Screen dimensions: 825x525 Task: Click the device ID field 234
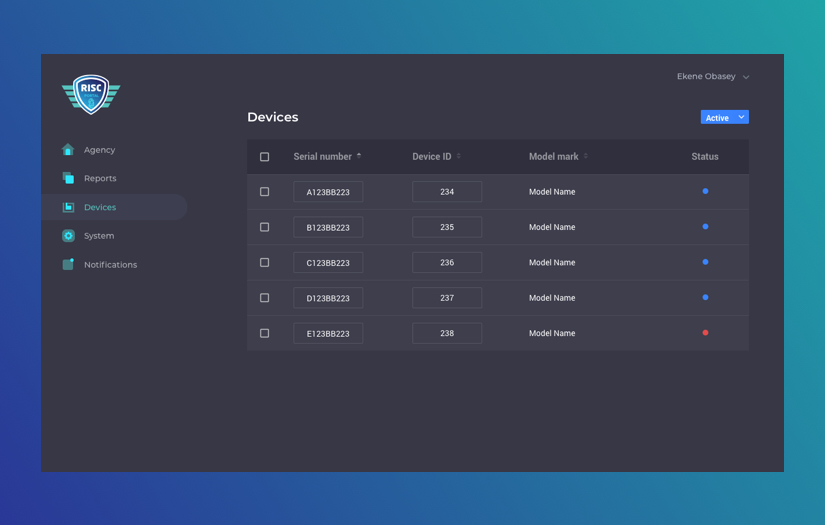tap(447, 191)
